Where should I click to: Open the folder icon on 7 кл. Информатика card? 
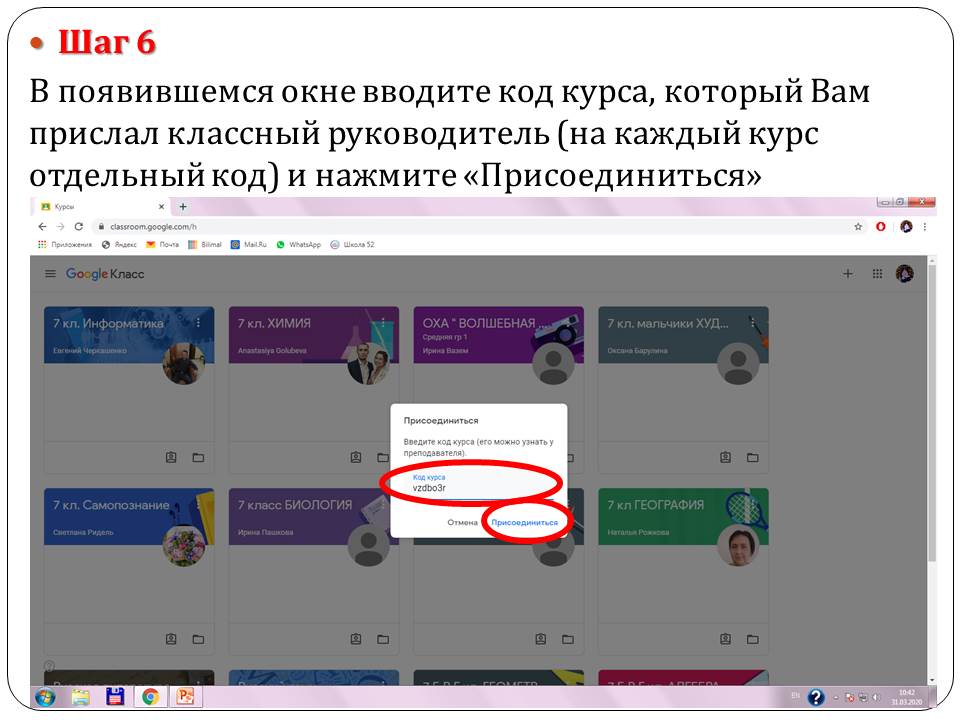click(x=198, y=457)
